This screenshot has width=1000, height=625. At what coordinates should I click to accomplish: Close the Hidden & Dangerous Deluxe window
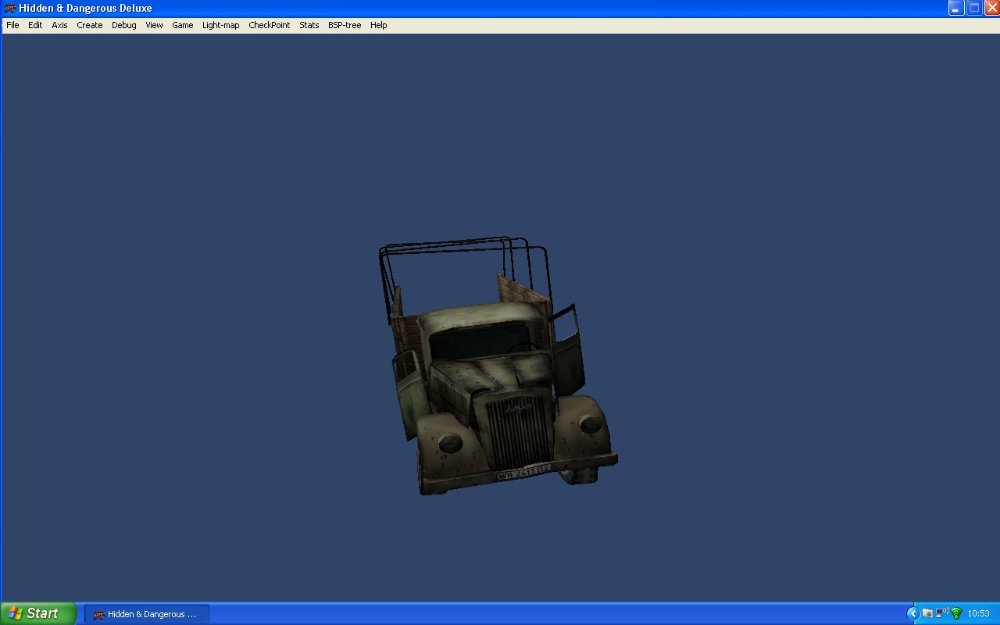(x=992, y=8)
